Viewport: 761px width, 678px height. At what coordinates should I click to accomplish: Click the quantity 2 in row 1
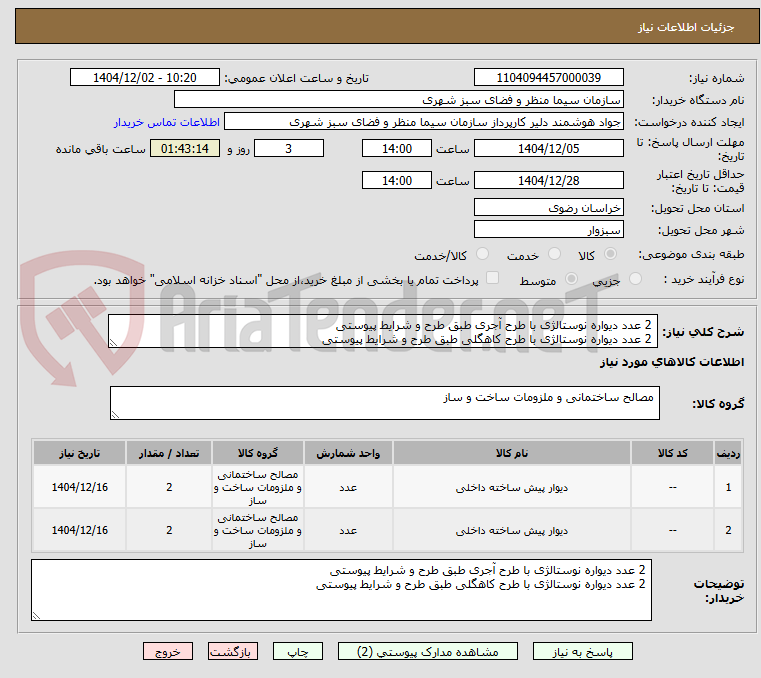[x=169, y=487]
